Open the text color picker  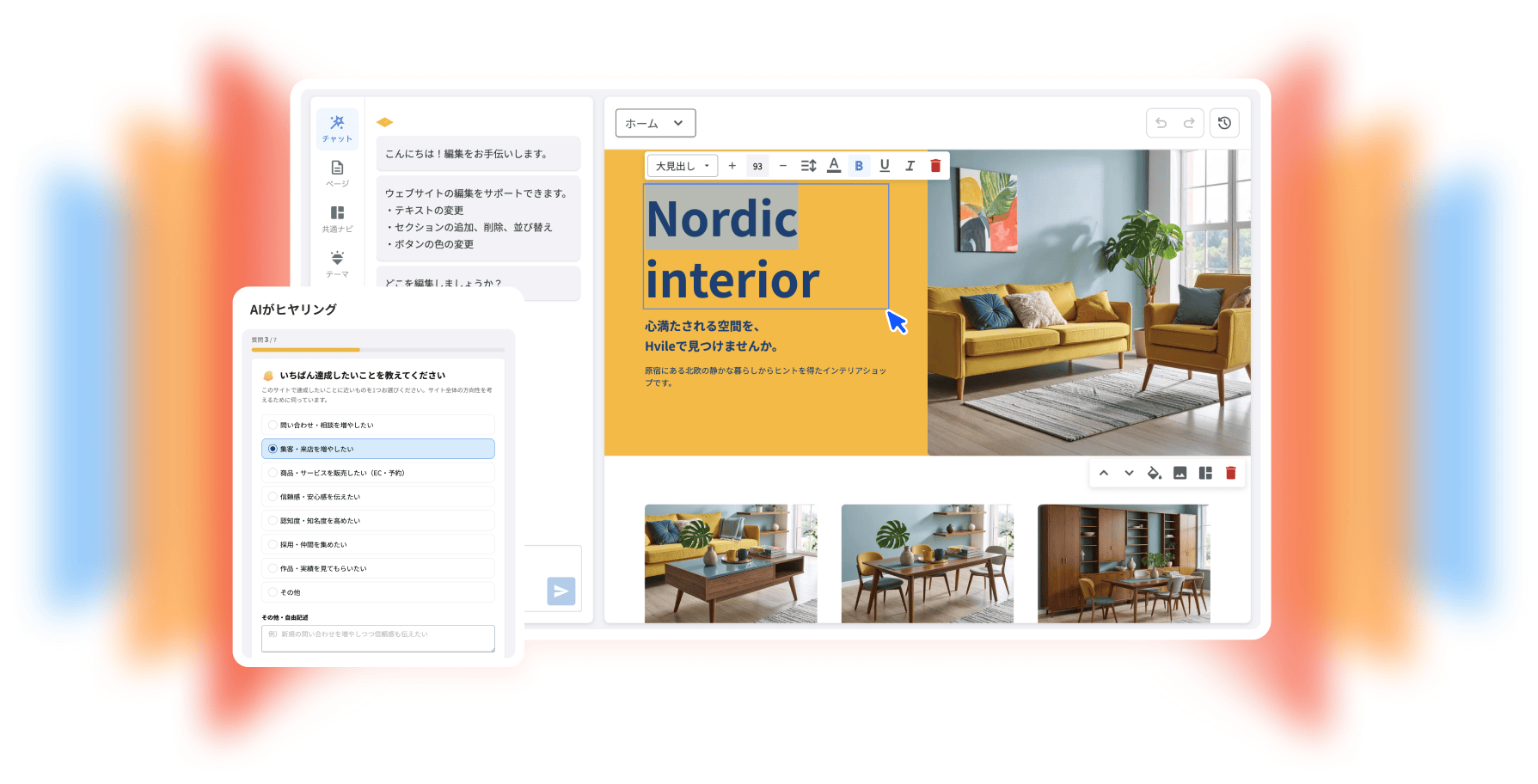pyautogui.click(x=834, y=166)
